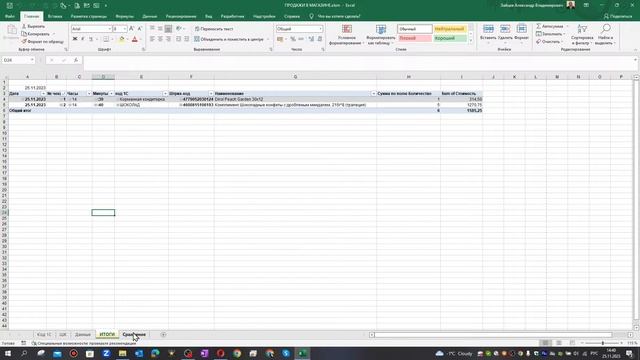Open the Наименование column filter dropdown
Screen dimensions: 640x360
point(373,94)
